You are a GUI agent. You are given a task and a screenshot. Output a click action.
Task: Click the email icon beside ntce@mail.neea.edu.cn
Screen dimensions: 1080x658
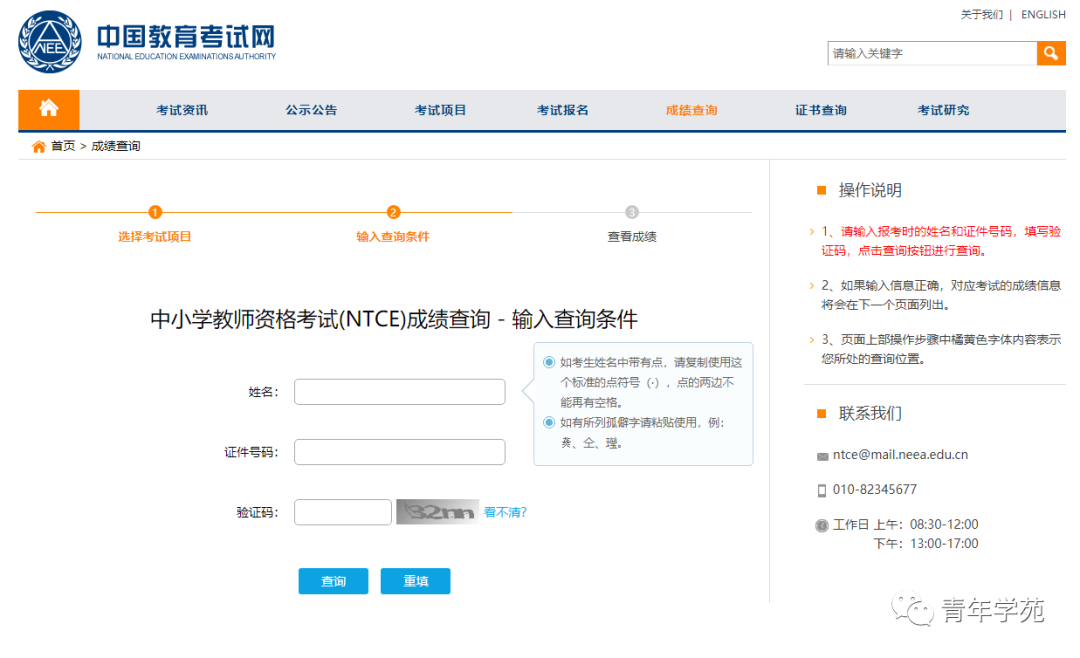point(825,455)
